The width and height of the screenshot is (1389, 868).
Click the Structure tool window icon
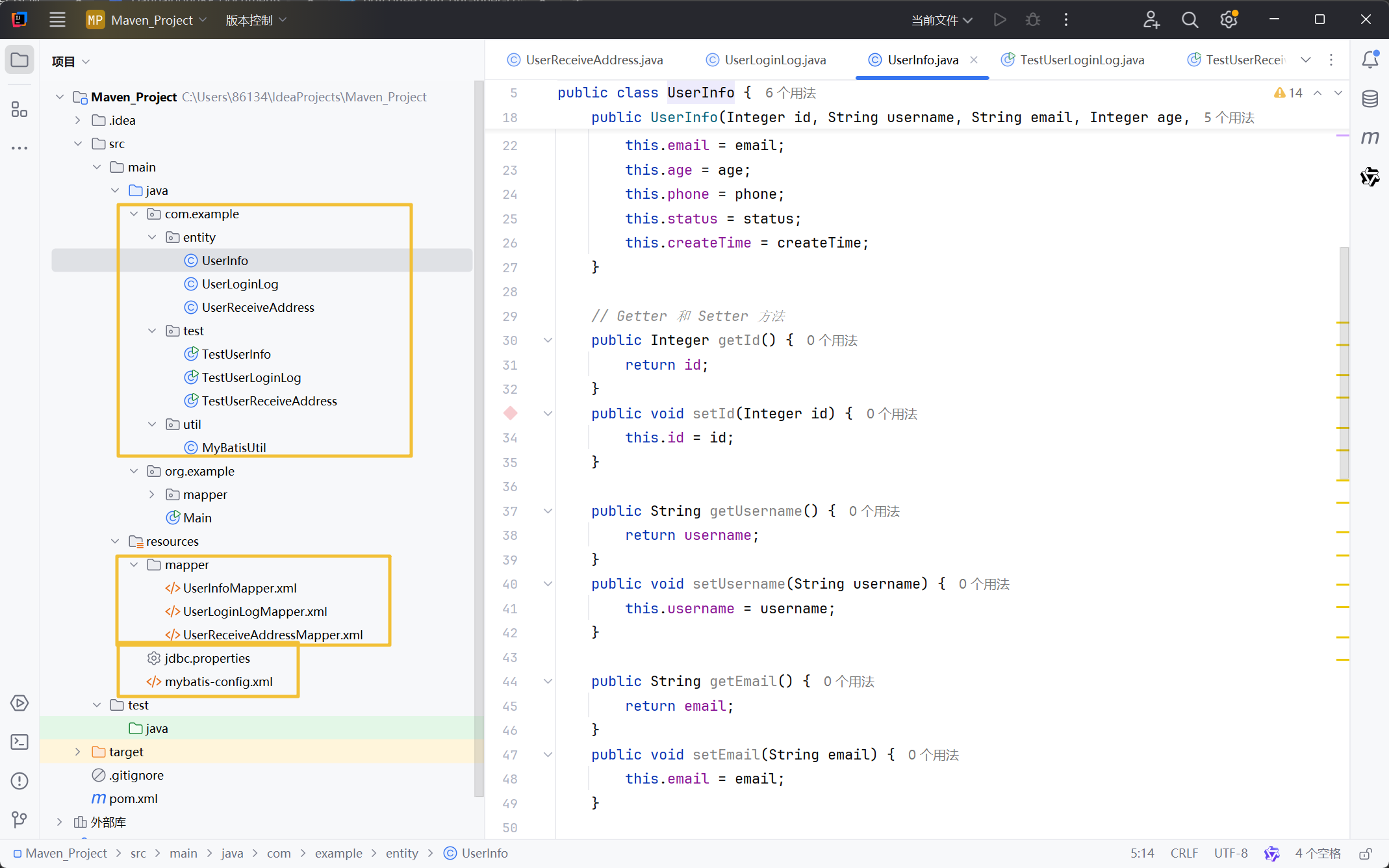click(19, 109)
